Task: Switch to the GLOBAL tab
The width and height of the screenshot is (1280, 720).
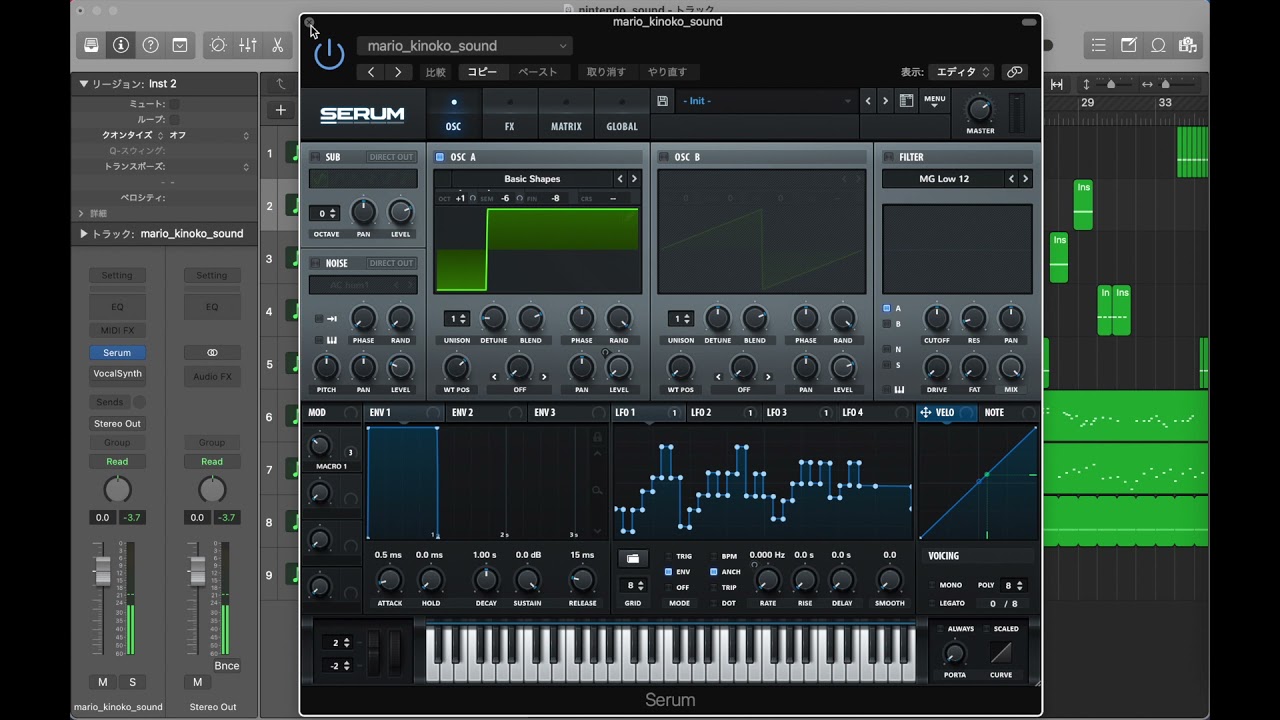Action: (622, 114)
